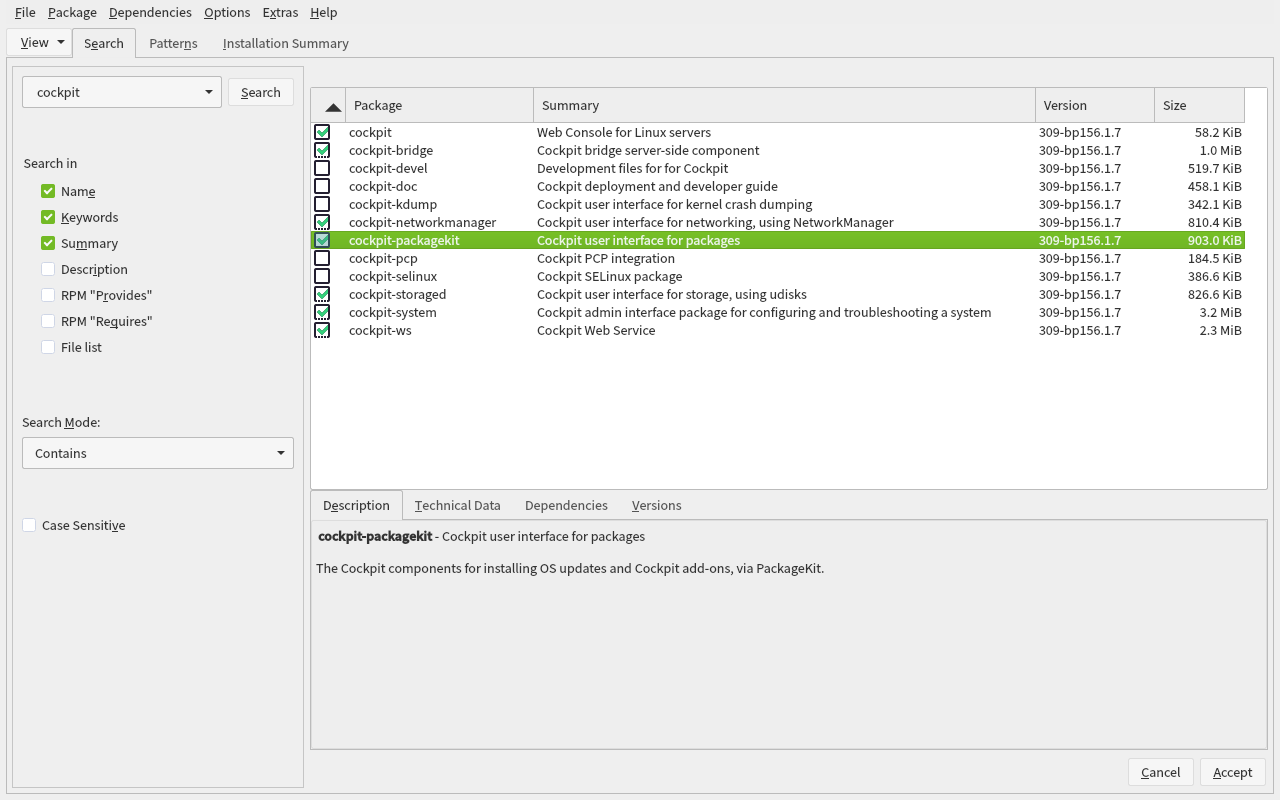Image resolution: width=1280 pixels, height=800 pixels.
Task: Click the Accept button
Action: (x=1233, y=772)
